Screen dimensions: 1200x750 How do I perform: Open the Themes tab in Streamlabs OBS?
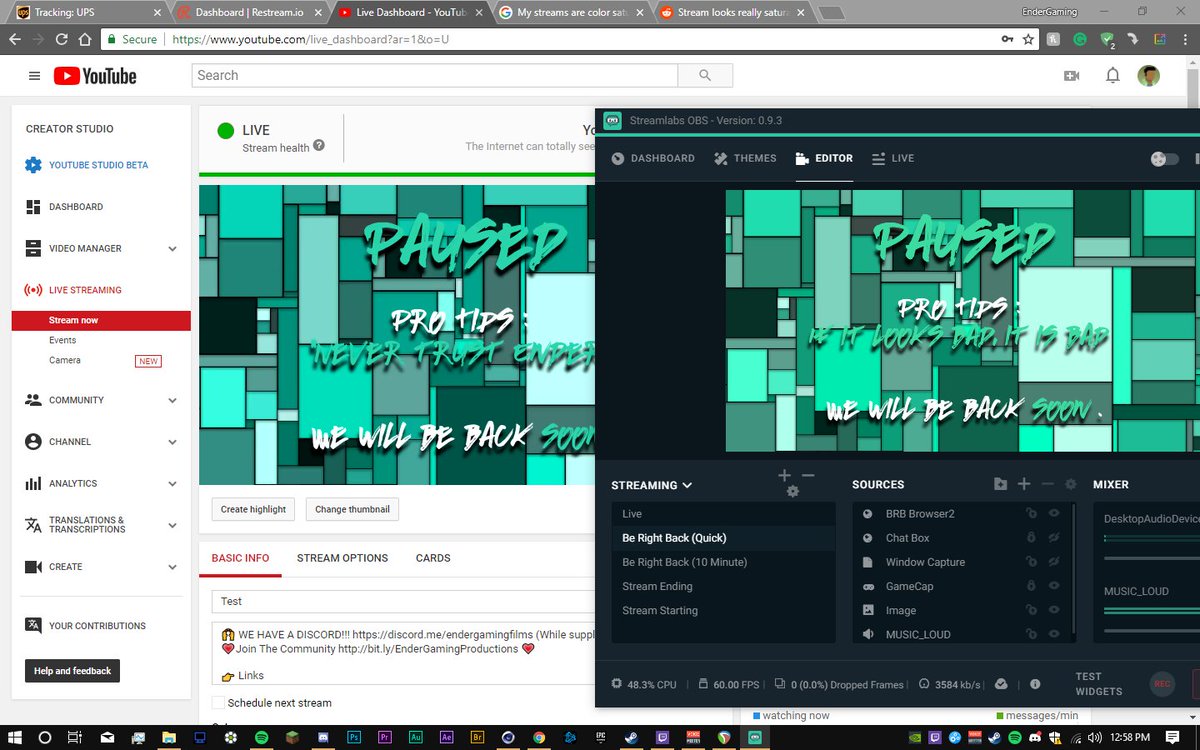(745, 158)
